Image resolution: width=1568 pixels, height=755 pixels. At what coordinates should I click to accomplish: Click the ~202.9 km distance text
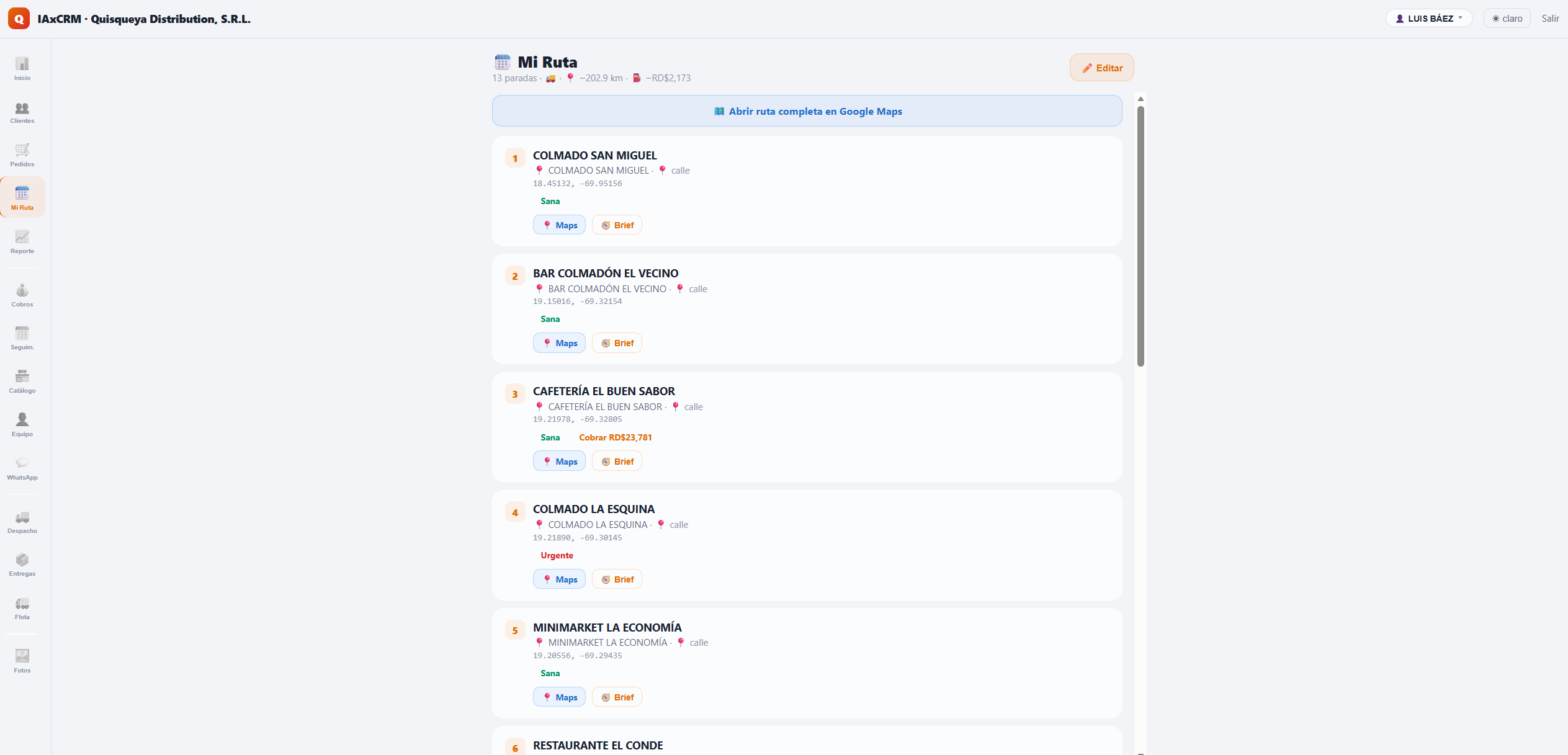point(601,78)
